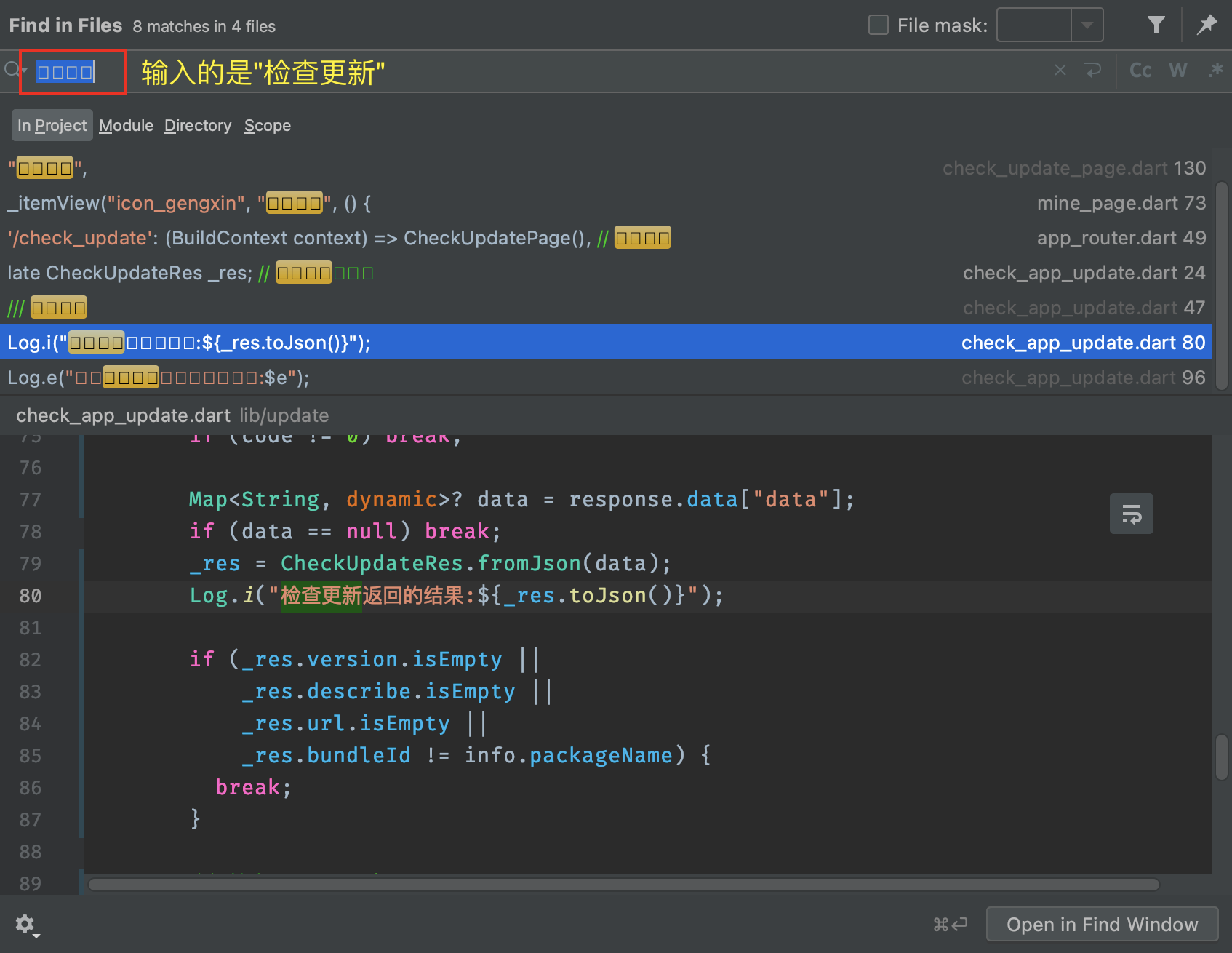Open the File mask dropdown arrow

tap(1087, 25)
